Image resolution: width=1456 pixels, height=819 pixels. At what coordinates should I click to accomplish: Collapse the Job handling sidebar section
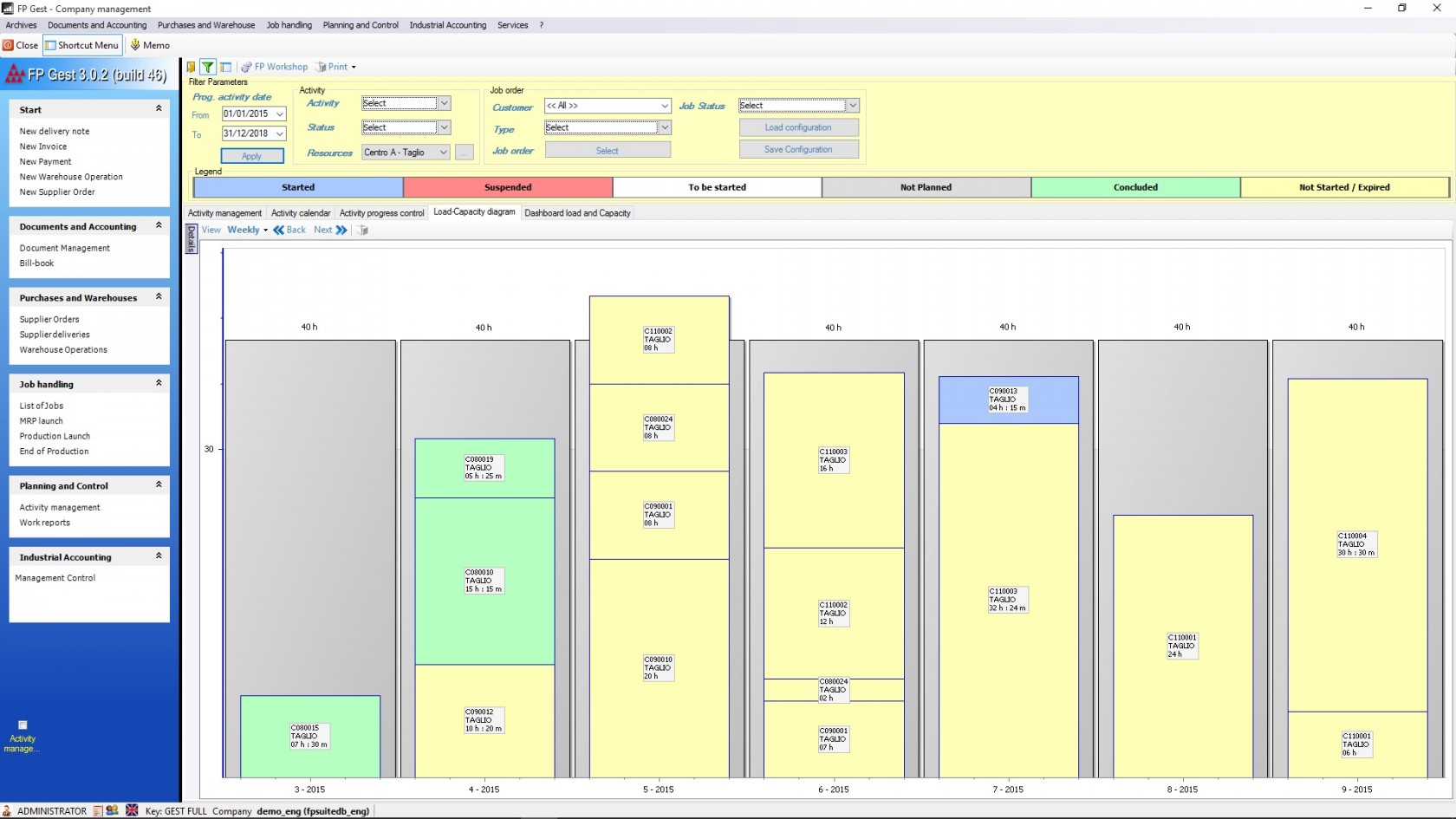pos(159,383)
